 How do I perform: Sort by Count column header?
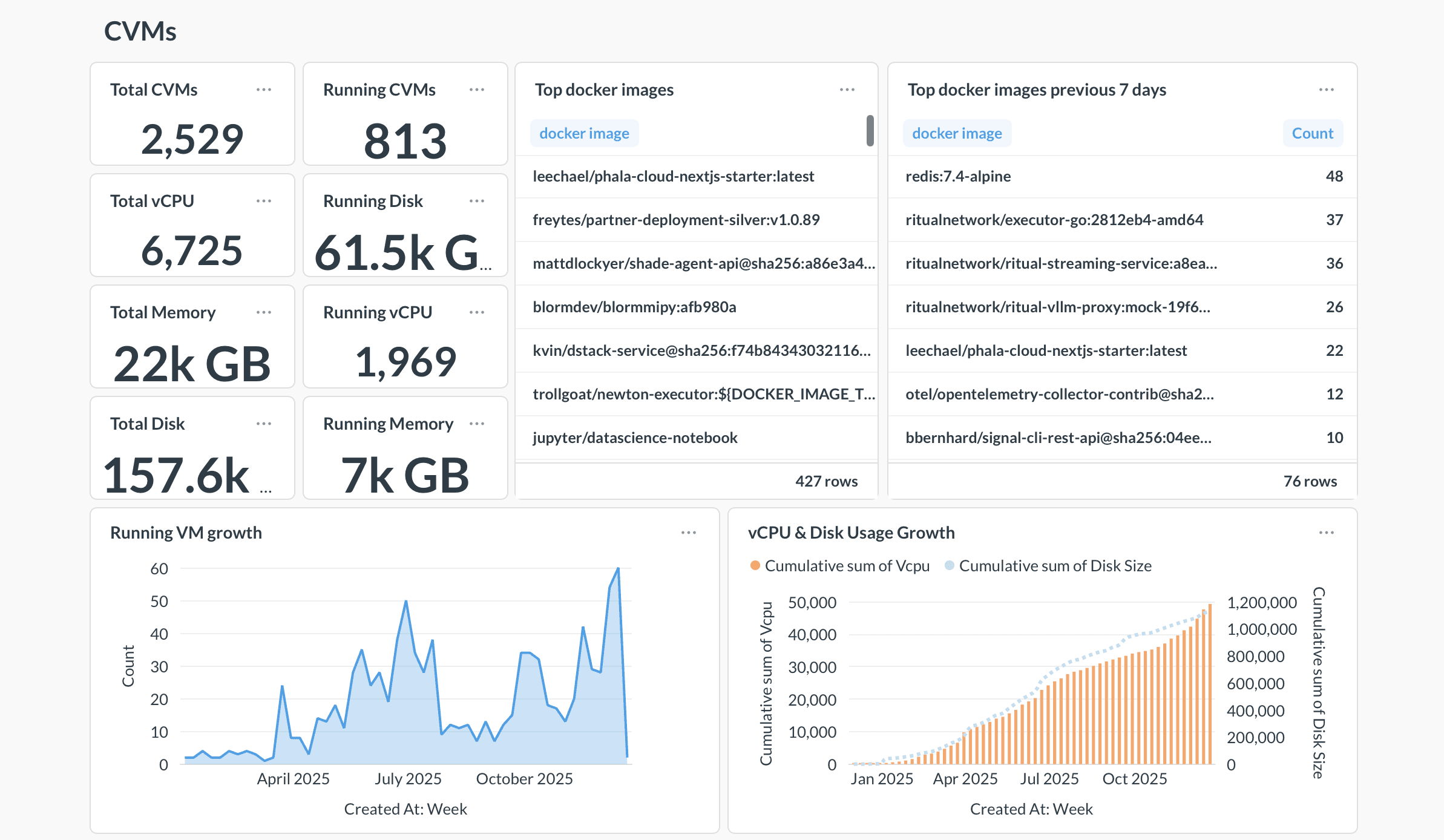point(1312,133)
